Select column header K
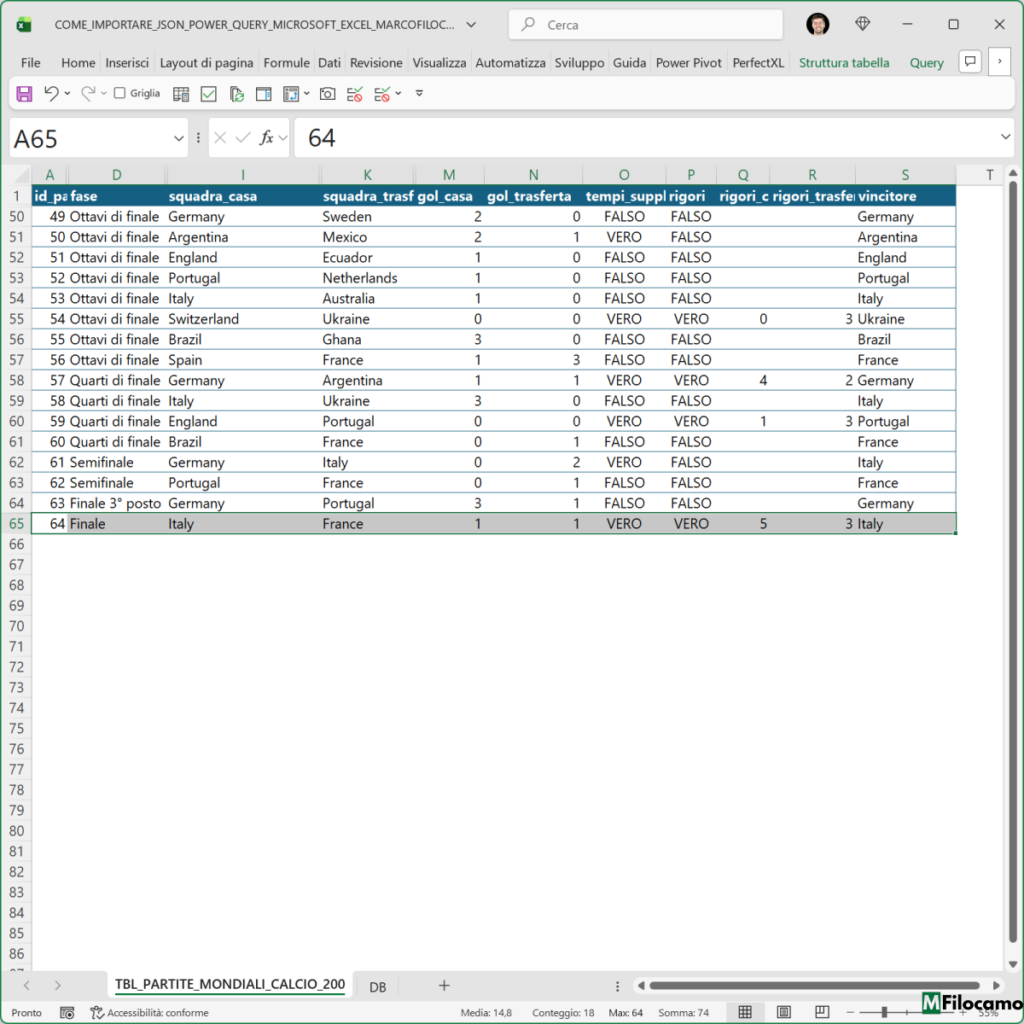 pyautogui.click(x=367, y=174)
